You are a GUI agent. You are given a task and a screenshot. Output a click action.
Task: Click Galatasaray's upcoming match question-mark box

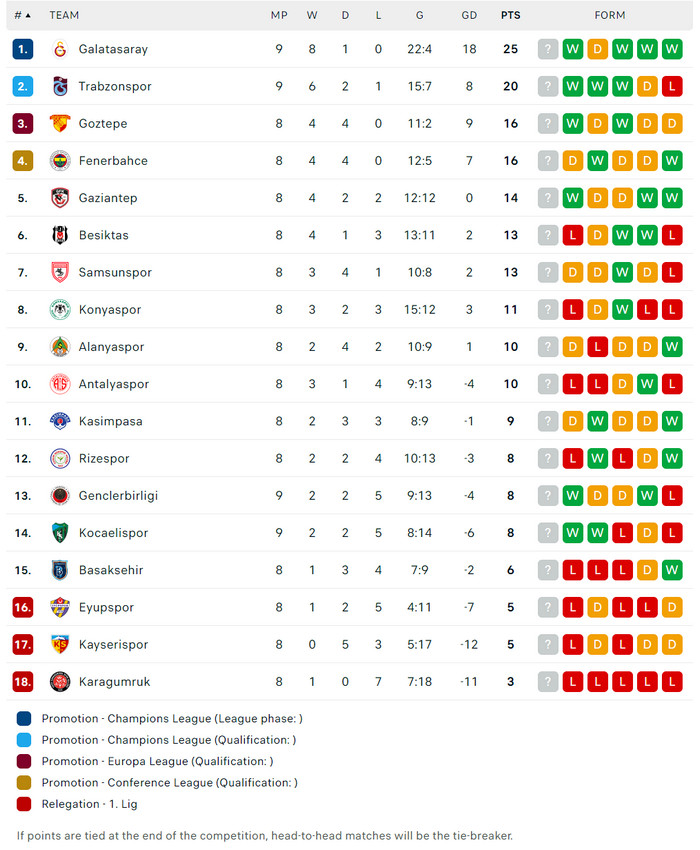[547, 49]
